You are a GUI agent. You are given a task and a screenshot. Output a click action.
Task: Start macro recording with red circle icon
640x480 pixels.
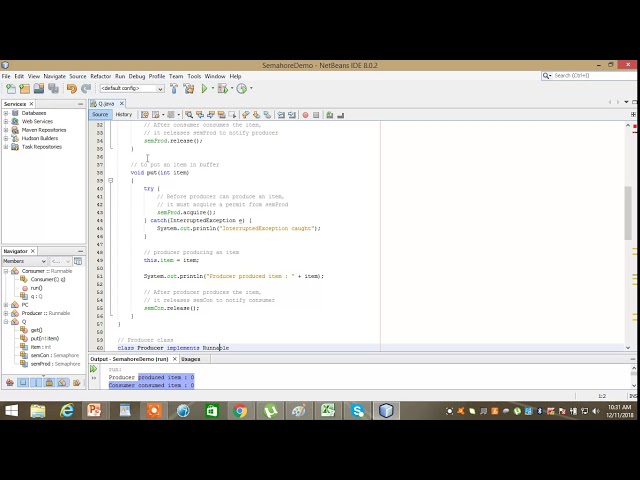pyautogui.click(x=305, y=115)
